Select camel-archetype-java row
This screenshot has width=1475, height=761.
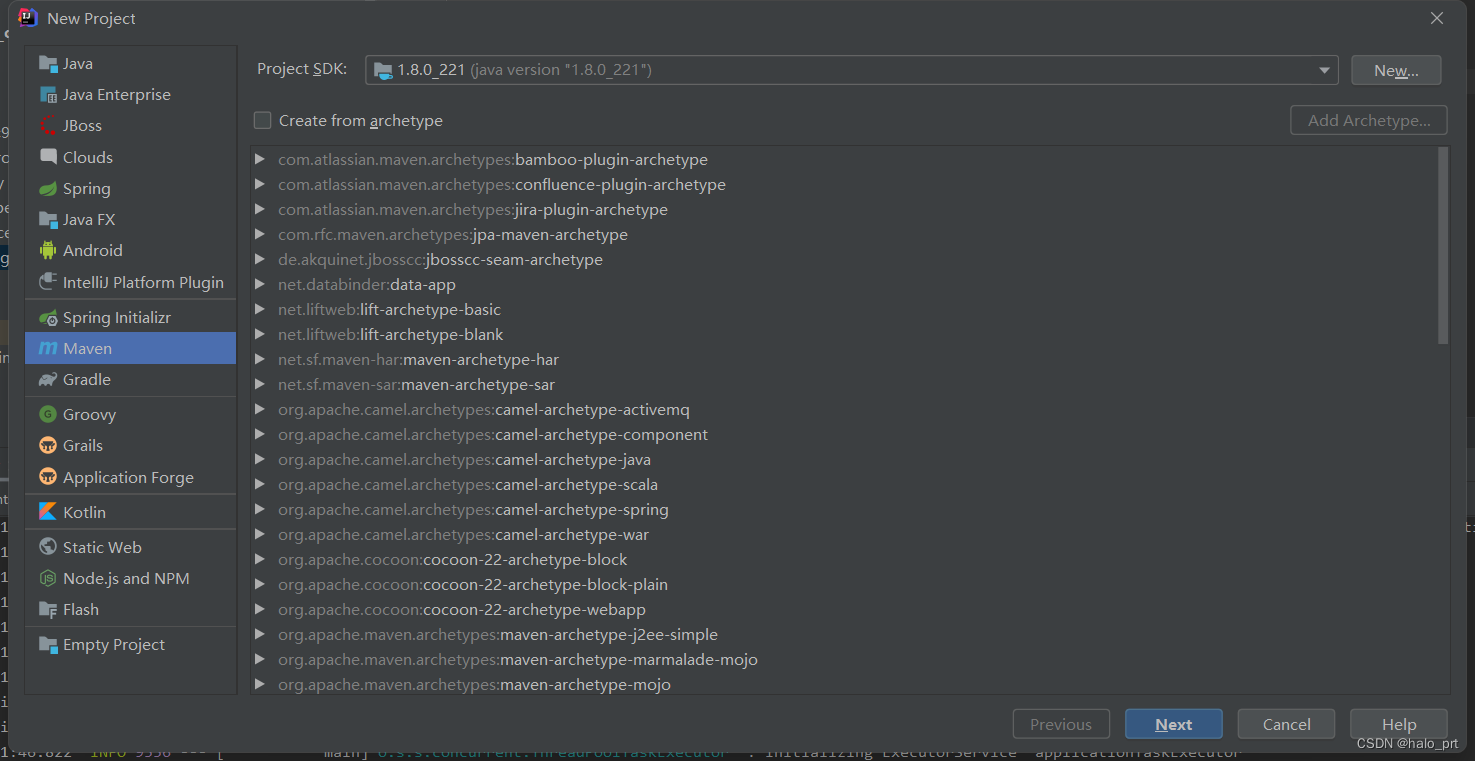pyautogui.click(x=844, y=460)
